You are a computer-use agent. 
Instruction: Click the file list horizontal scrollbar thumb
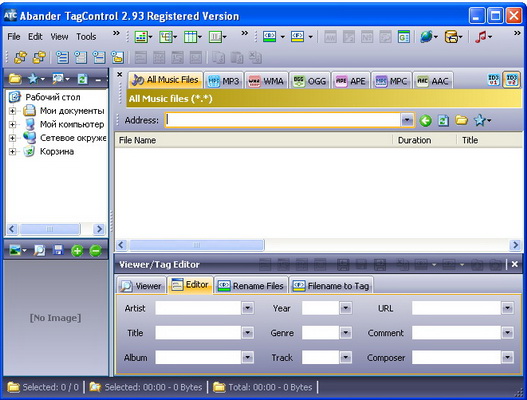pyautogui.click(x=197, y=245)
